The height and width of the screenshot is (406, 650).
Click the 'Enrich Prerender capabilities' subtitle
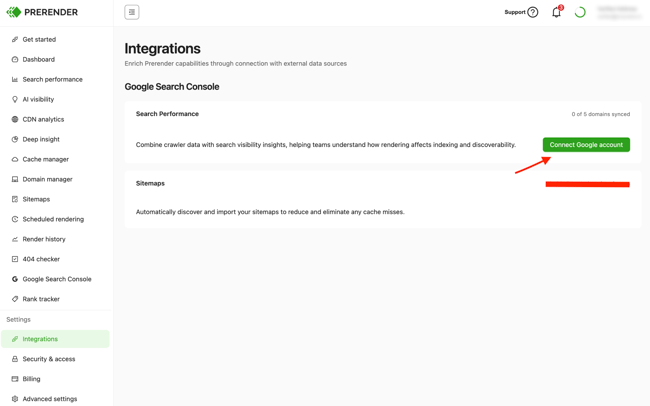[235, 63]
